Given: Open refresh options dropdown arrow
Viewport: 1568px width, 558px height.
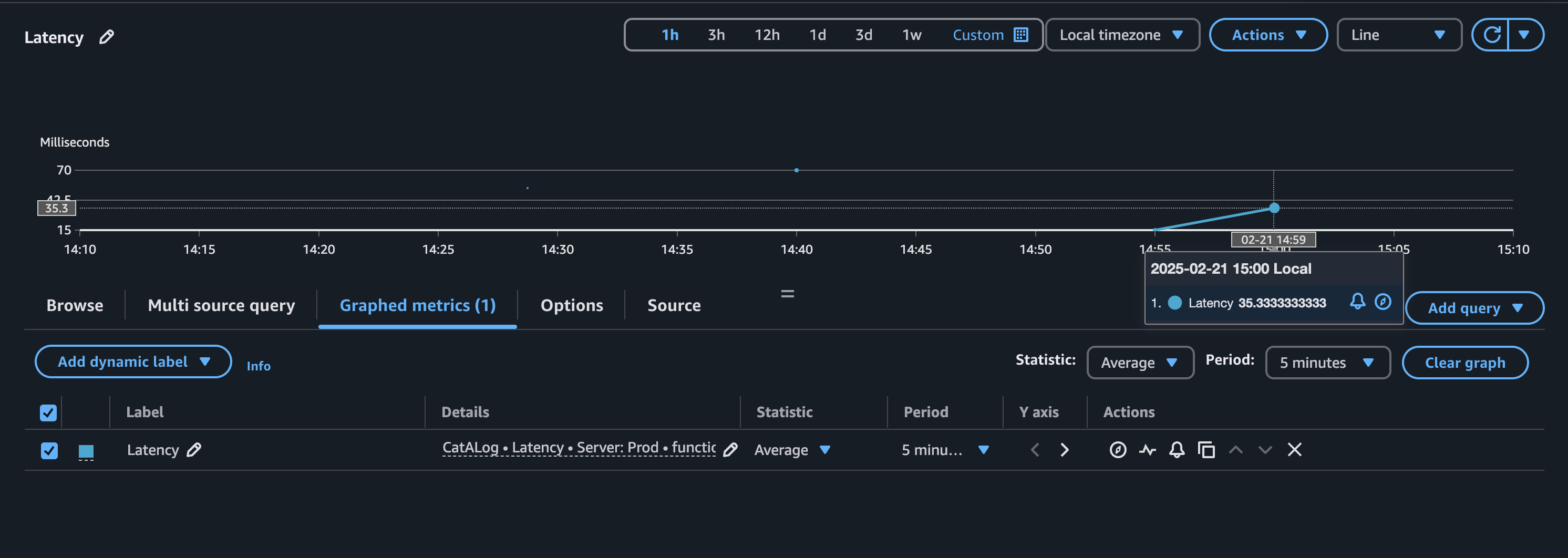Looking at the screenshot, I should pos(1523,35).
